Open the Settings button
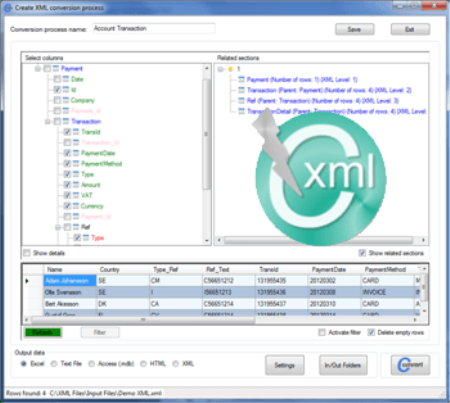 point(285,365)
